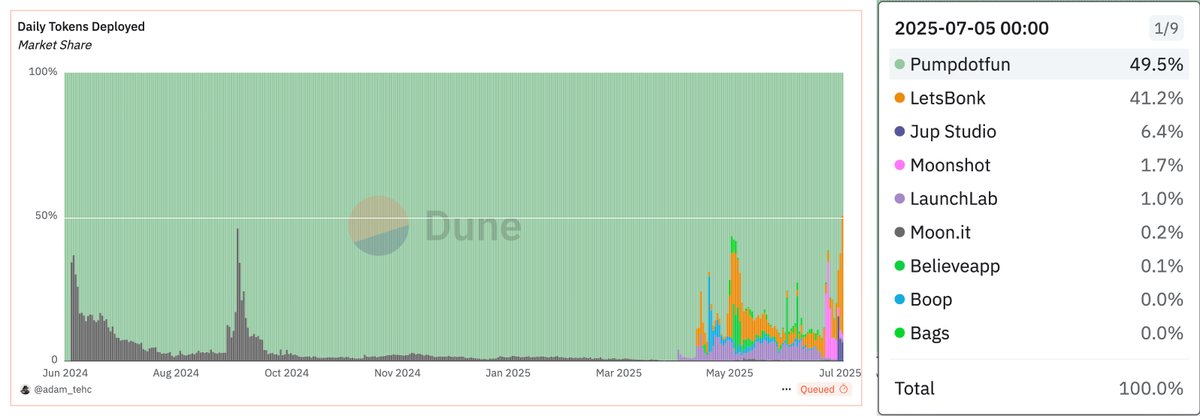Screen dimensions: 1200x416
Task: Select the Boop series label
Action: click(931, 299)
